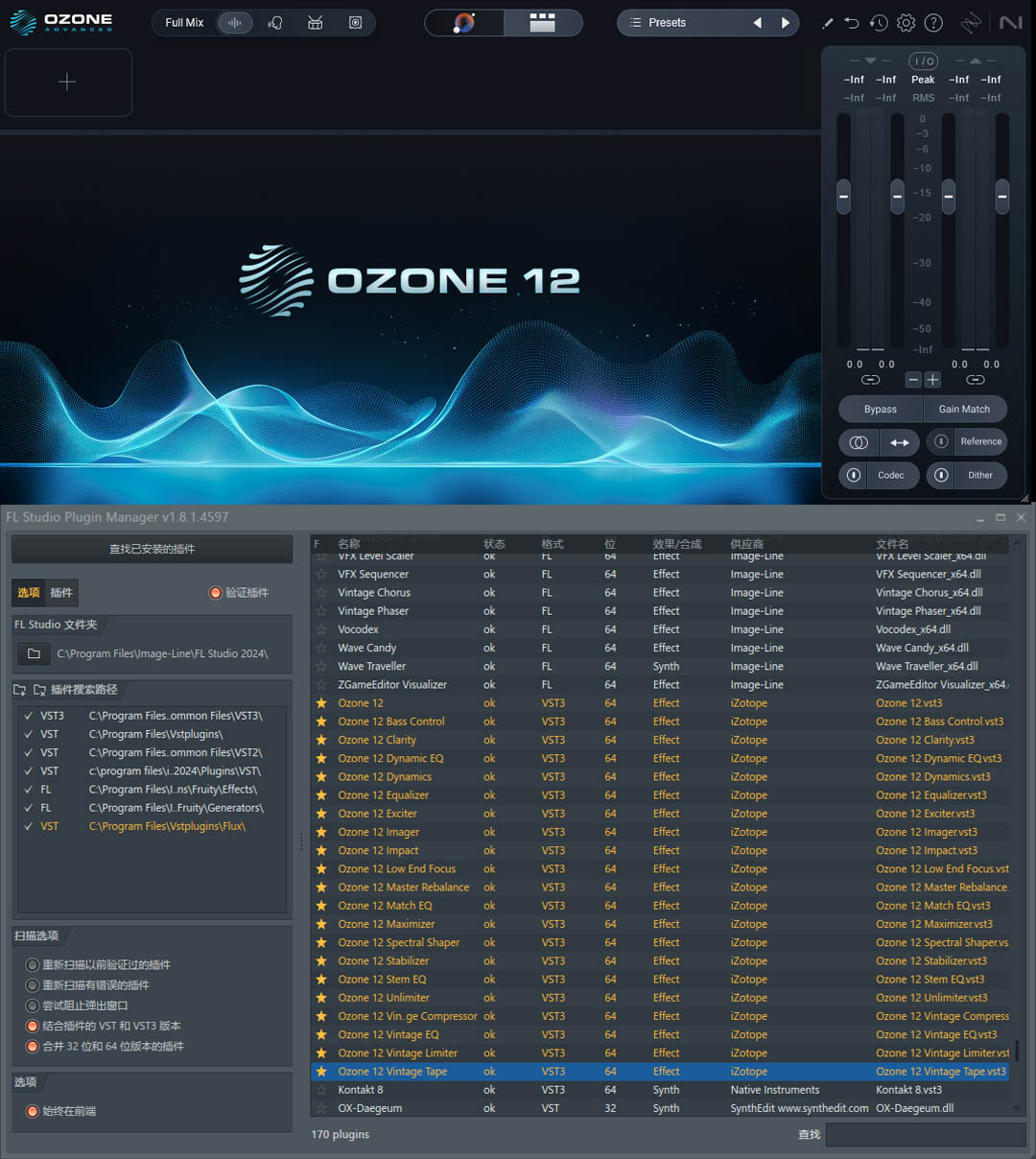Switch to Ozone module chain view

tap(543, 23)
